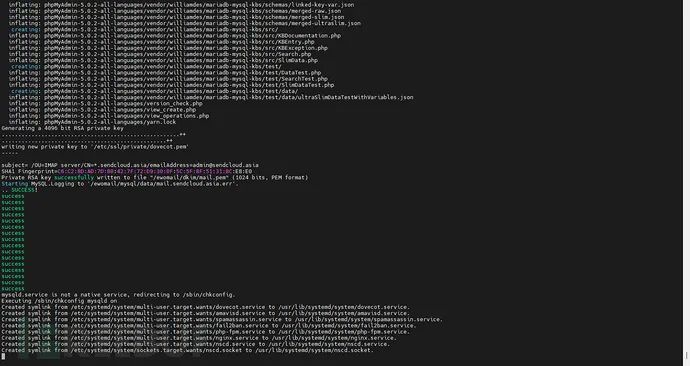The image size is (690, 366).
Task: Click the vertical scrollbar on right edge
Action: [x=686, y=183]
